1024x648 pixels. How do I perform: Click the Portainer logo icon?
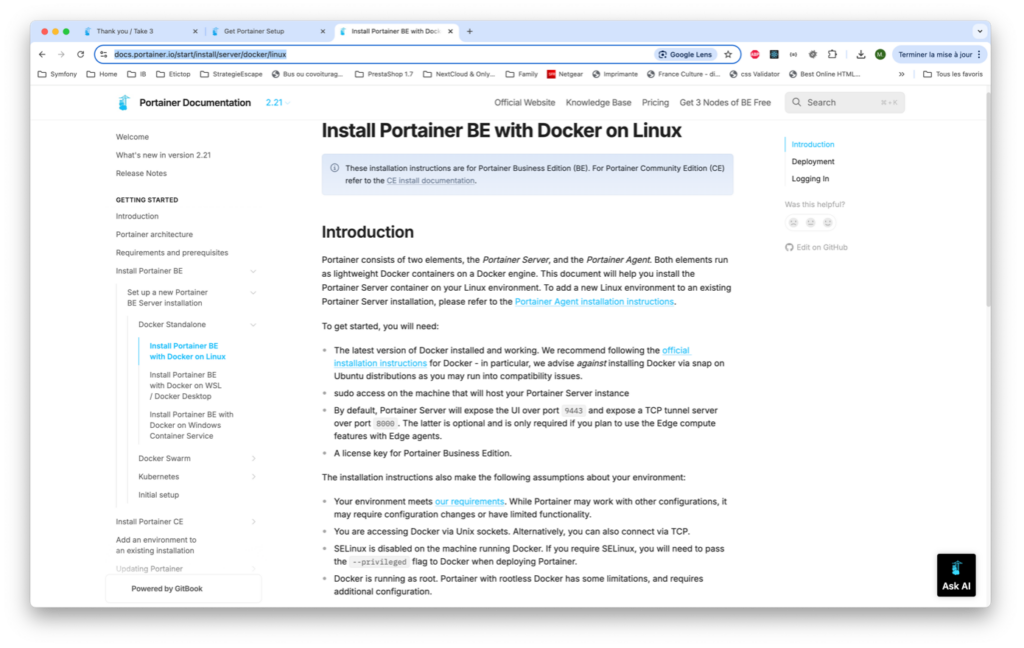point(123,103)
